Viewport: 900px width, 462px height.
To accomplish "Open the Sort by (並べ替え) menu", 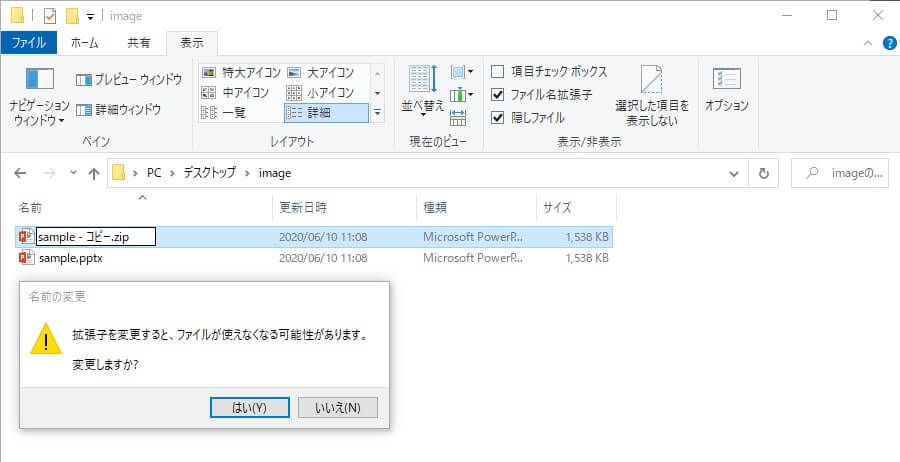I will pos(423,92).
